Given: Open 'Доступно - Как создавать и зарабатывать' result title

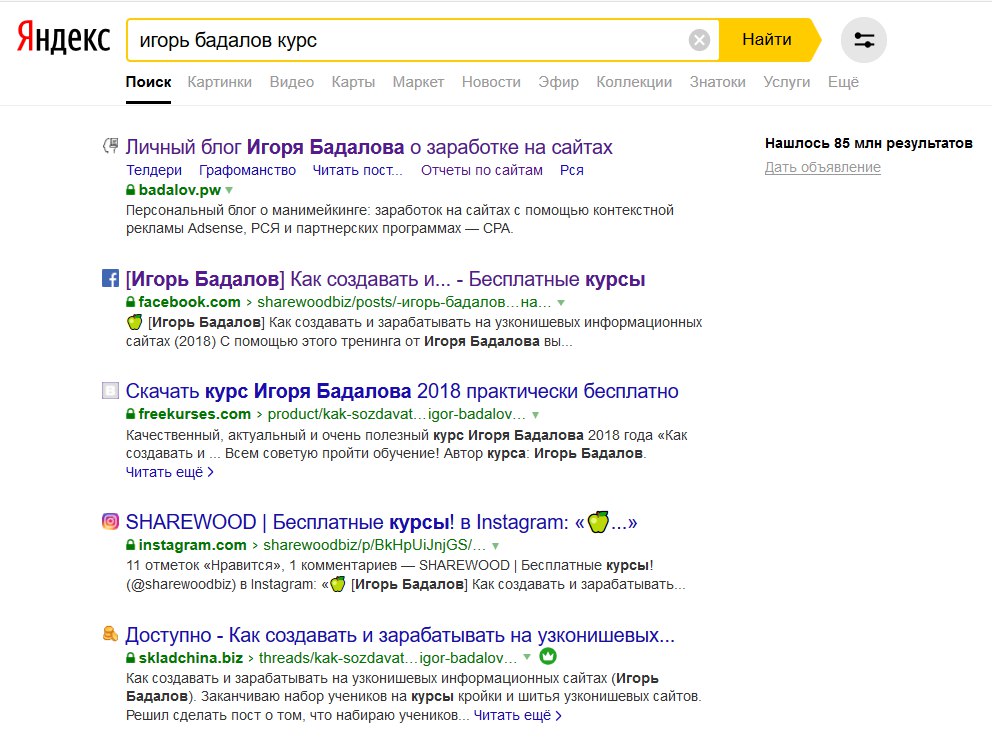Looking at the screenshot, I should [x=400, y=635].
